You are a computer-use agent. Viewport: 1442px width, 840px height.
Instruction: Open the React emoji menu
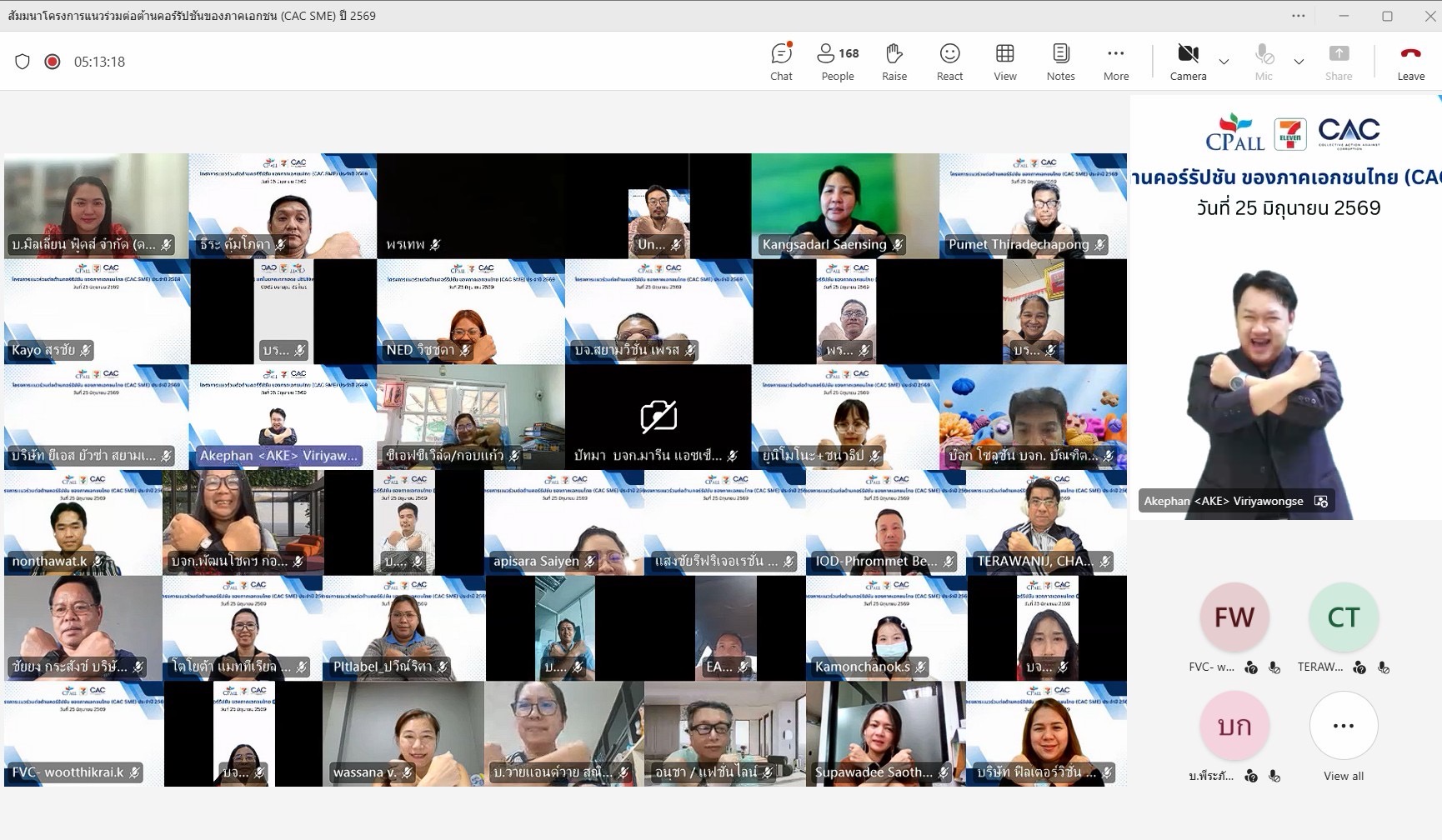(x=949, y=62)
